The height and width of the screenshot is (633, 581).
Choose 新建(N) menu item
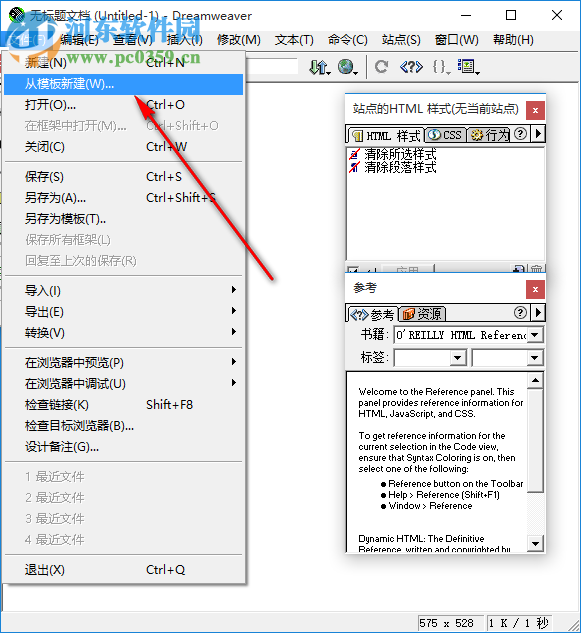click(124, 63)
